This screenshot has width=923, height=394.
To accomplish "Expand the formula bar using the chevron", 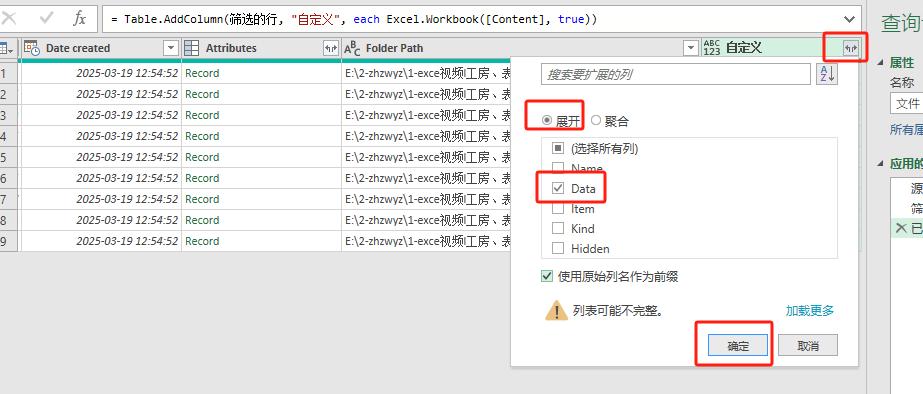I will point(849,19).
